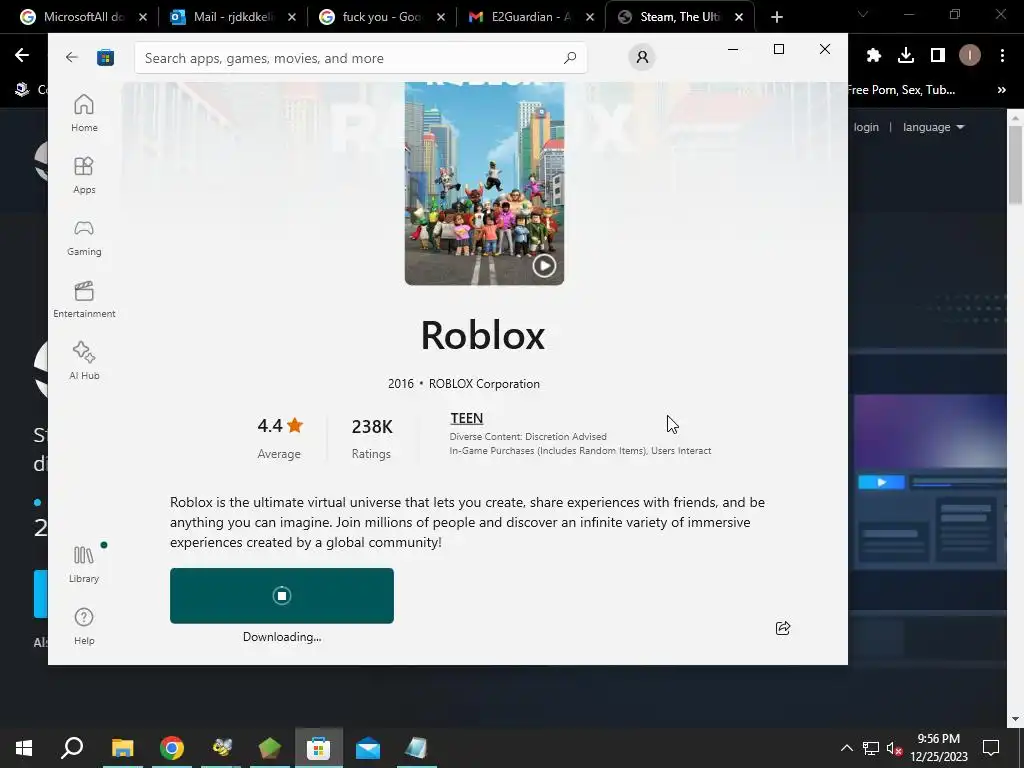Close the Mail Chrome tab
Image resolution: width=1024 pixels, height=768 pixels.
tap(291, 17)
